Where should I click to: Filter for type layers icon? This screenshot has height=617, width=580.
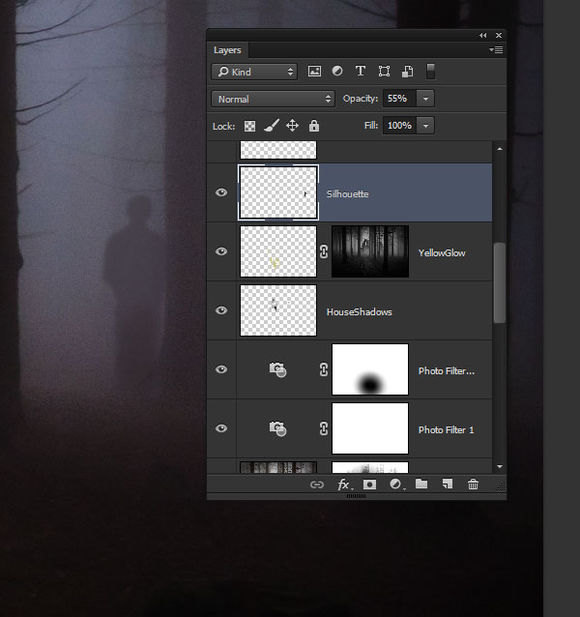[360, 71]
